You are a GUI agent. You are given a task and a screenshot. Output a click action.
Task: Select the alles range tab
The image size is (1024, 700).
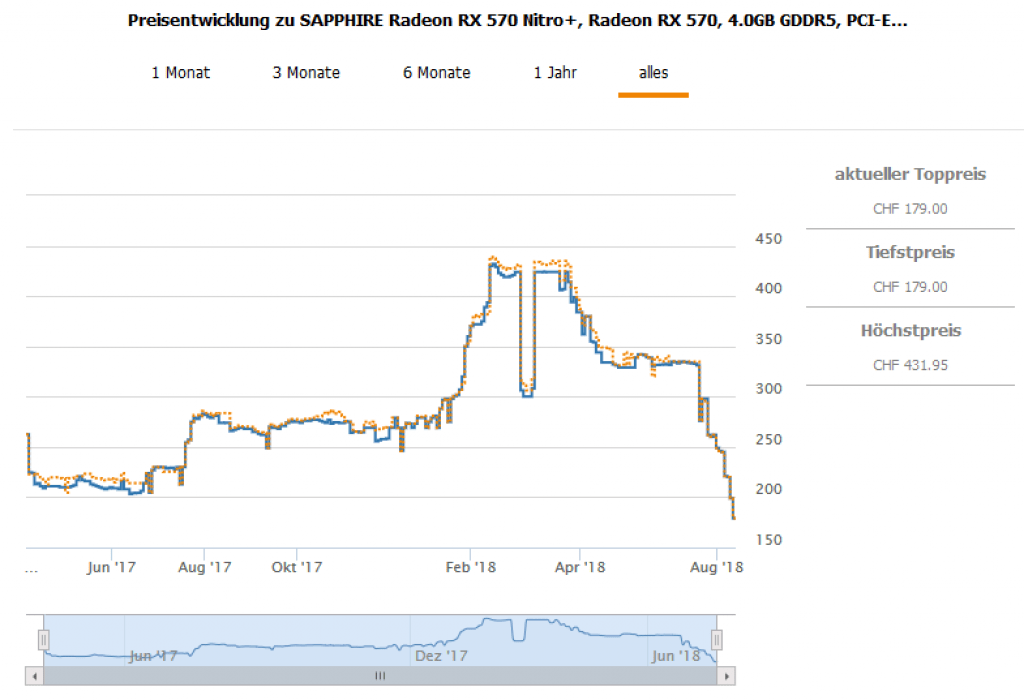pos(653,72)
